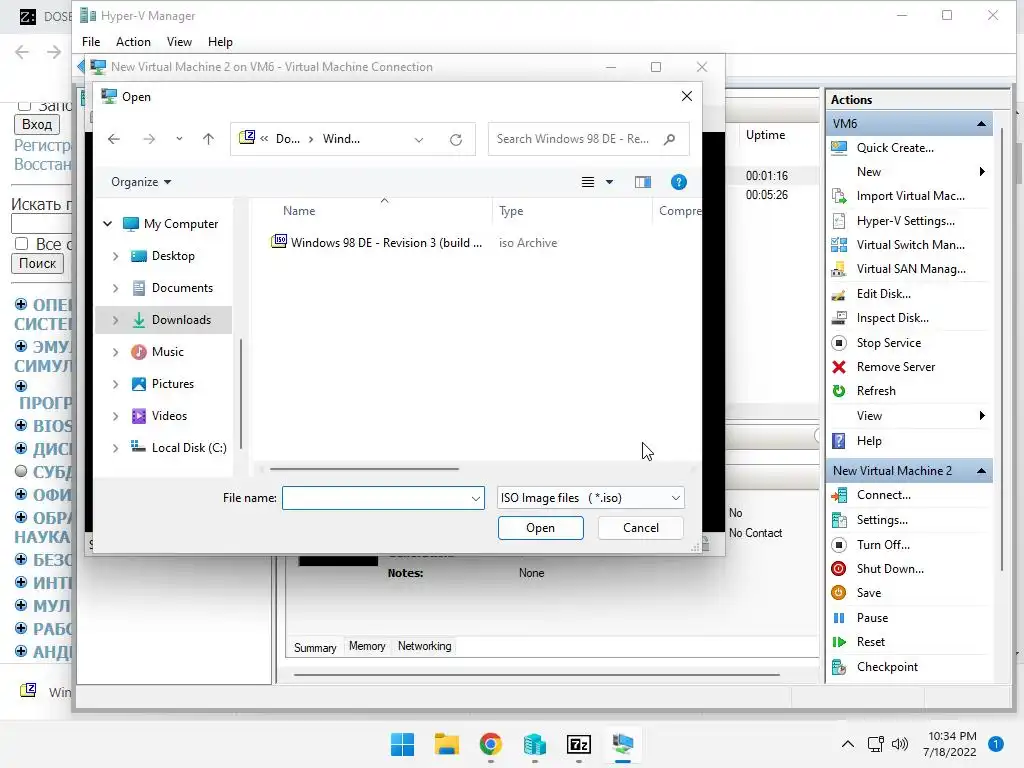The image size is (1024, 768).
Task: Open Virtual SAN Manager action
Action: click(911, 269)
